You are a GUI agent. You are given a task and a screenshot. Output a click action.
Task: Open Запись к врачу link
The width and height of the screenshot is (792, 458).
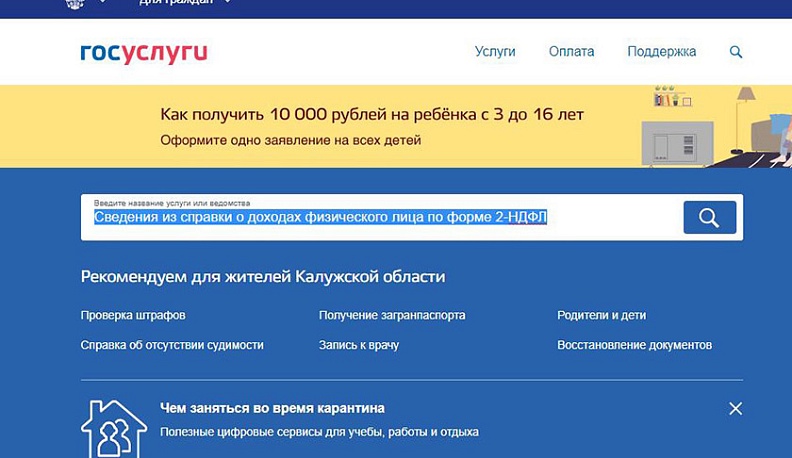point(359,345)
